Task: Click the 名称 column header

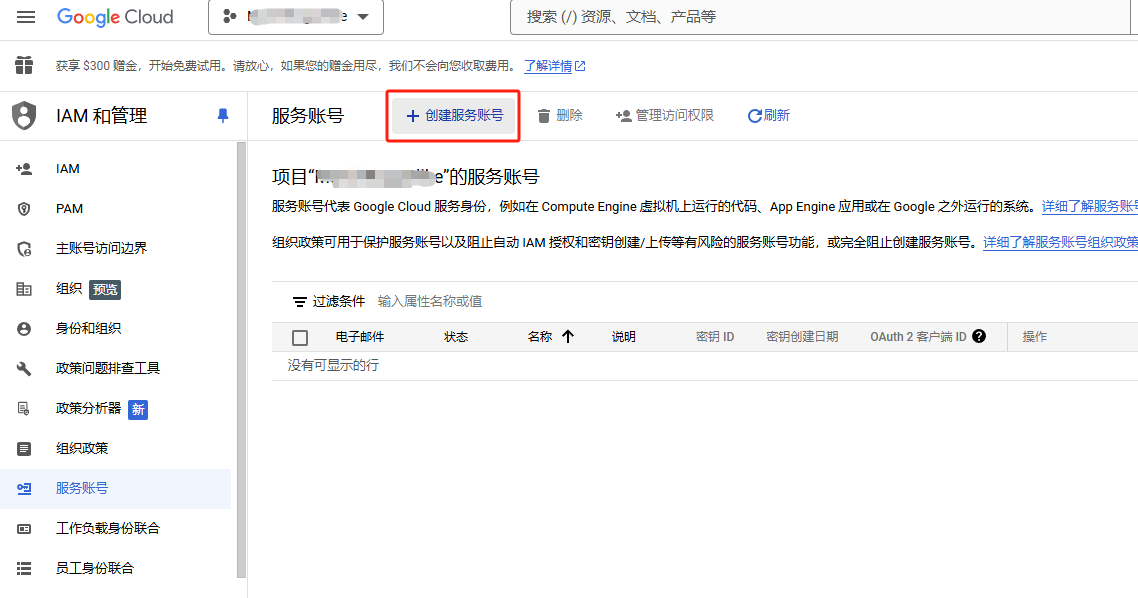Action: (540, 337)
